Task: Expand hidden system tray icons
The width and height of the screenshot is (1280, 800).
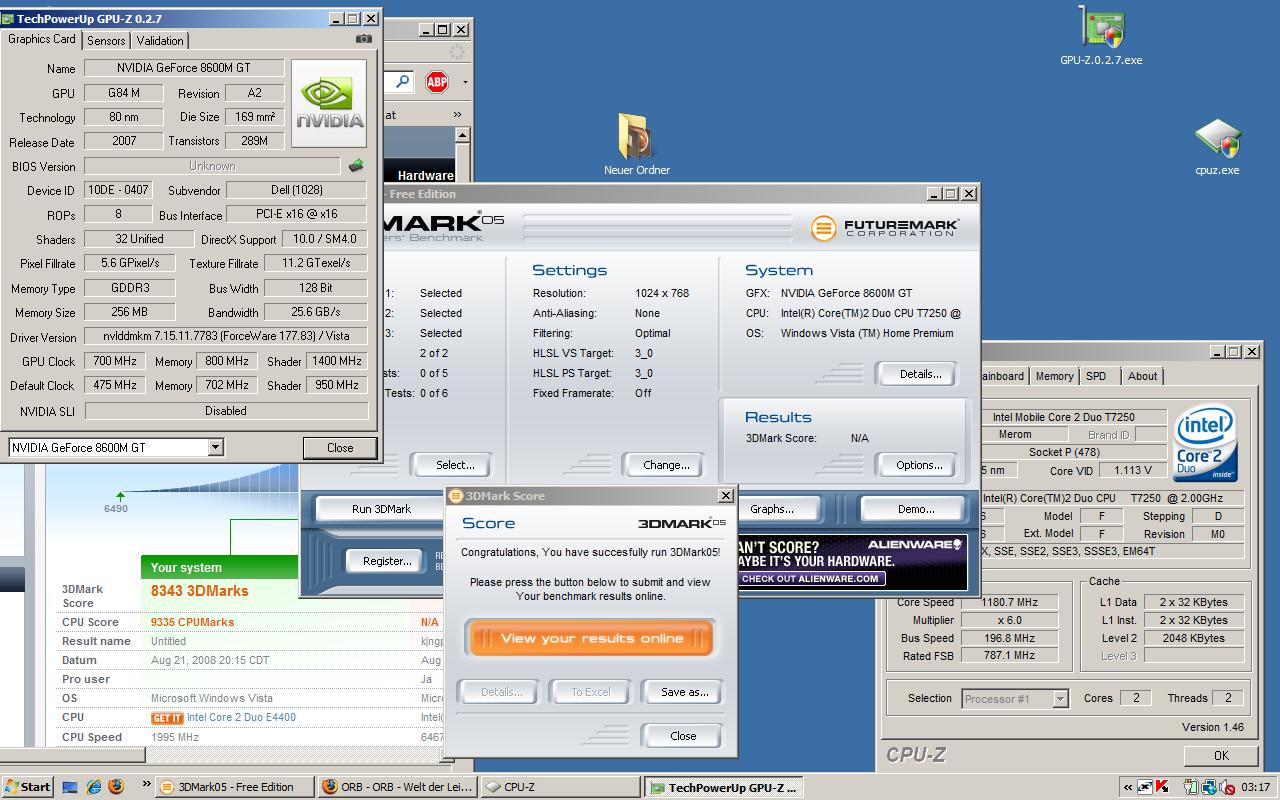Action: (1128, 787)
